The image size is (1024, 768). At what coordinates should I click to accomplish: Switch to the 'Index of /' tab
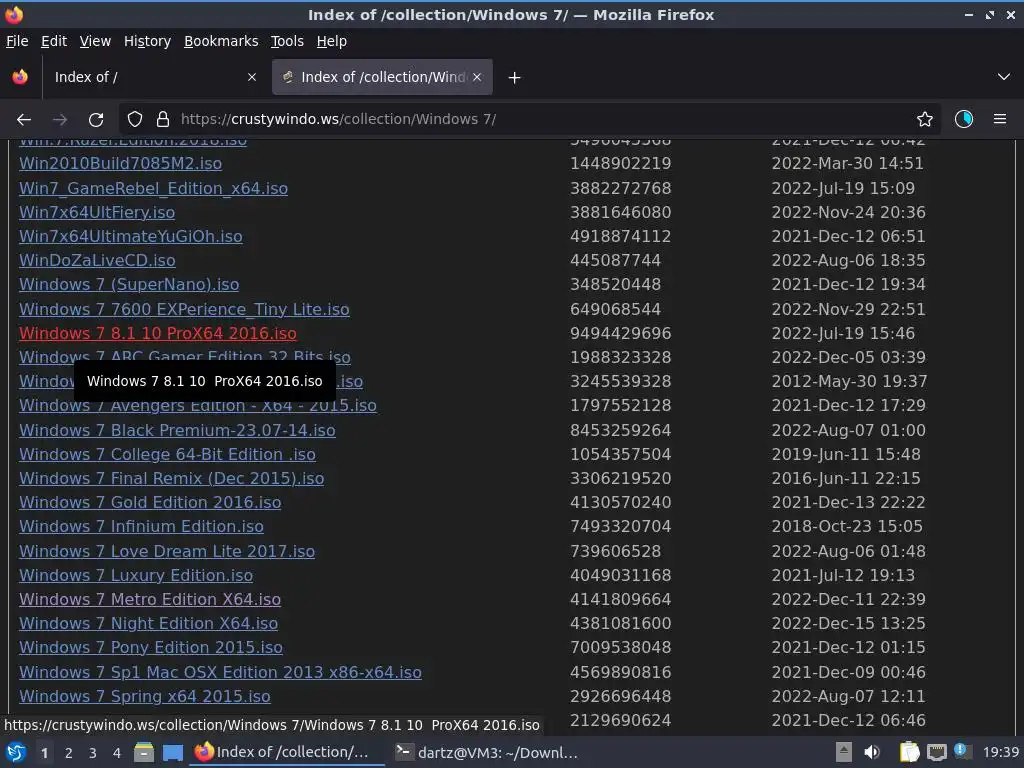tap(155, 77)
